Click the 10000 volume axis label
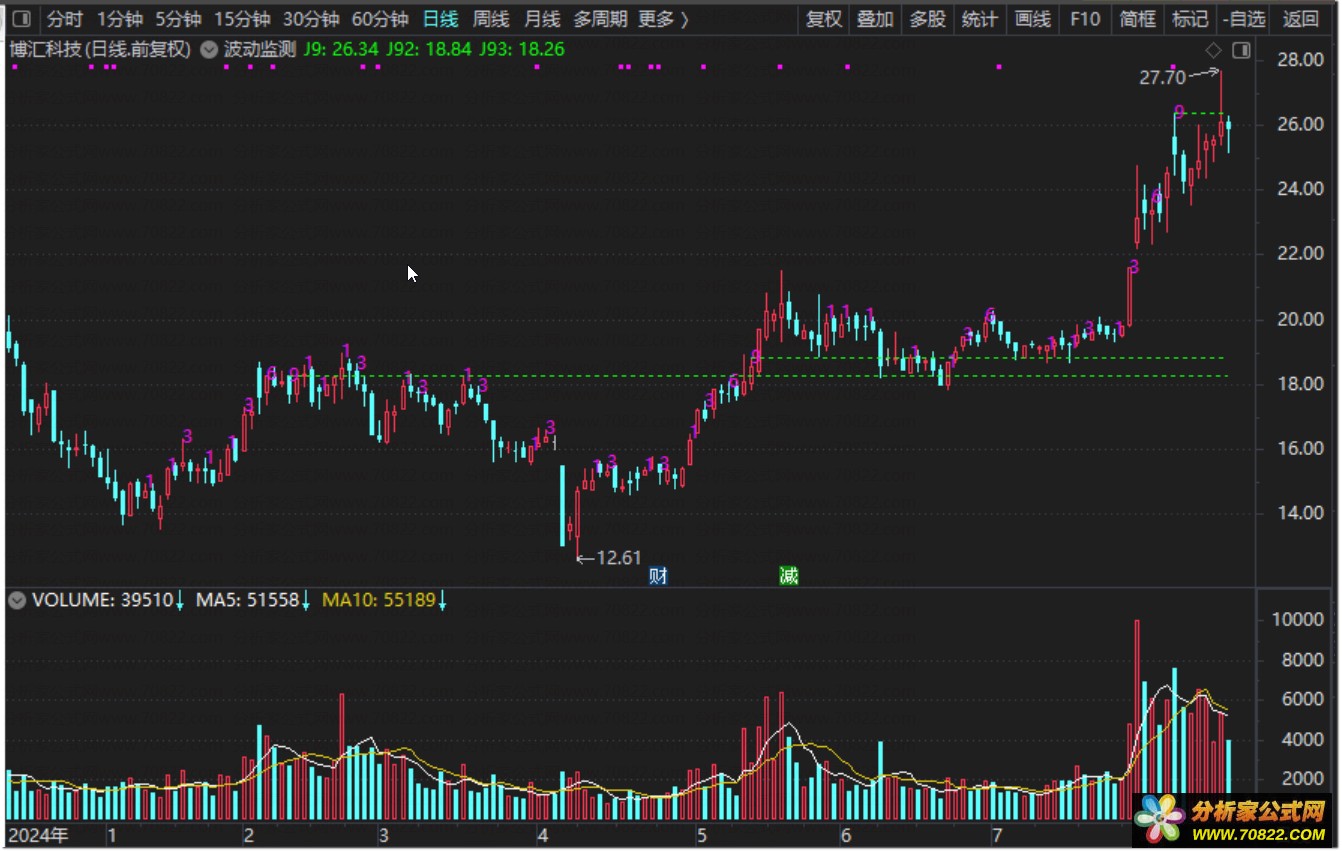The width and height of the screenshot is (1342, 851). (x=1298, y=620)
